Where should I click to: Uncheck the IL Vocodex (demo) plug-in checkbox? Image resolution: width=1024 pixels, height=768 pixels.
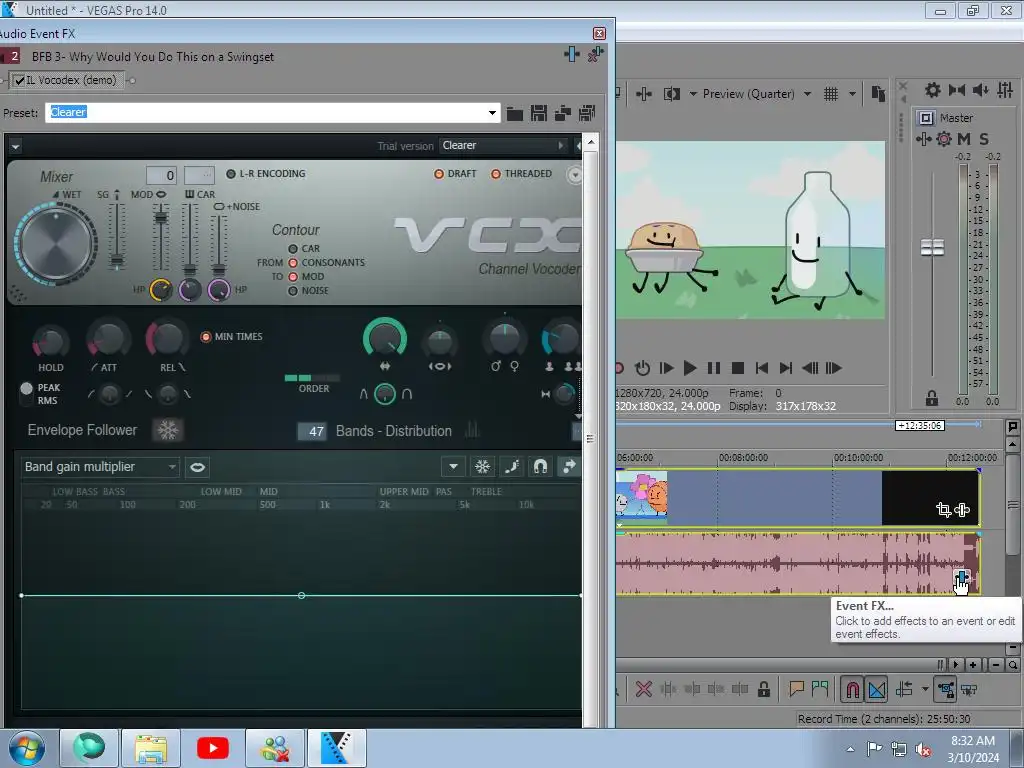20,80
